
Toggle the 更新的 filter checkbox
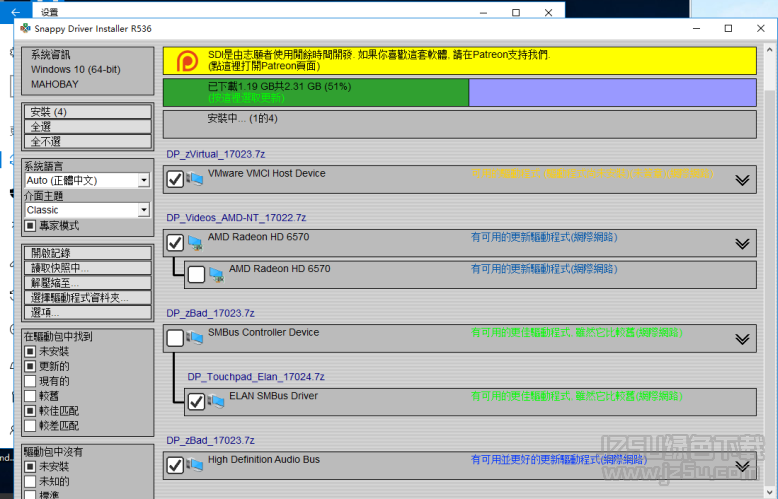click(x=30, y=366)
